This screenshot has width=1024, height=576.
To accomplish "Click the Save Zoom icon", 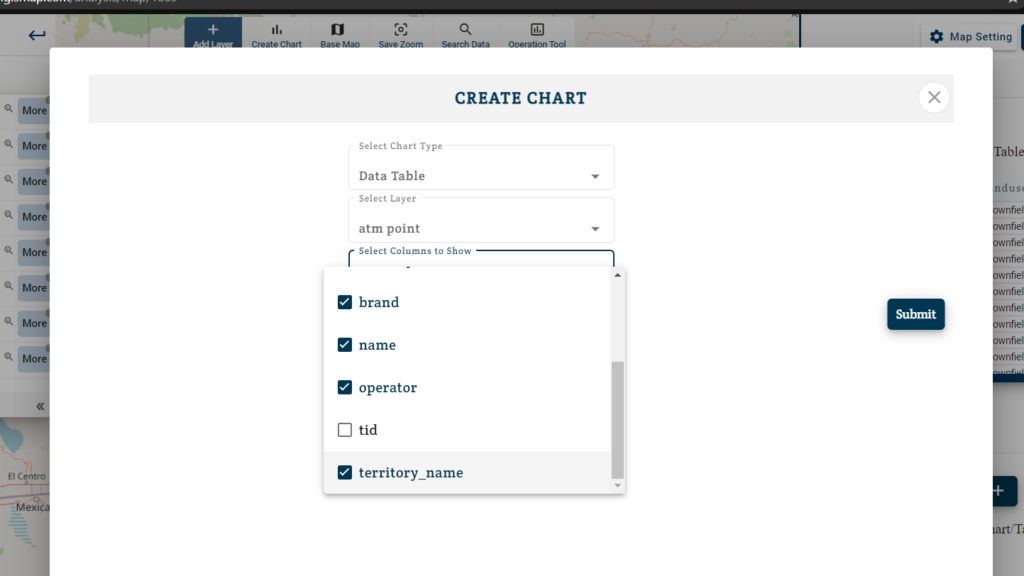I will point(400,30).
